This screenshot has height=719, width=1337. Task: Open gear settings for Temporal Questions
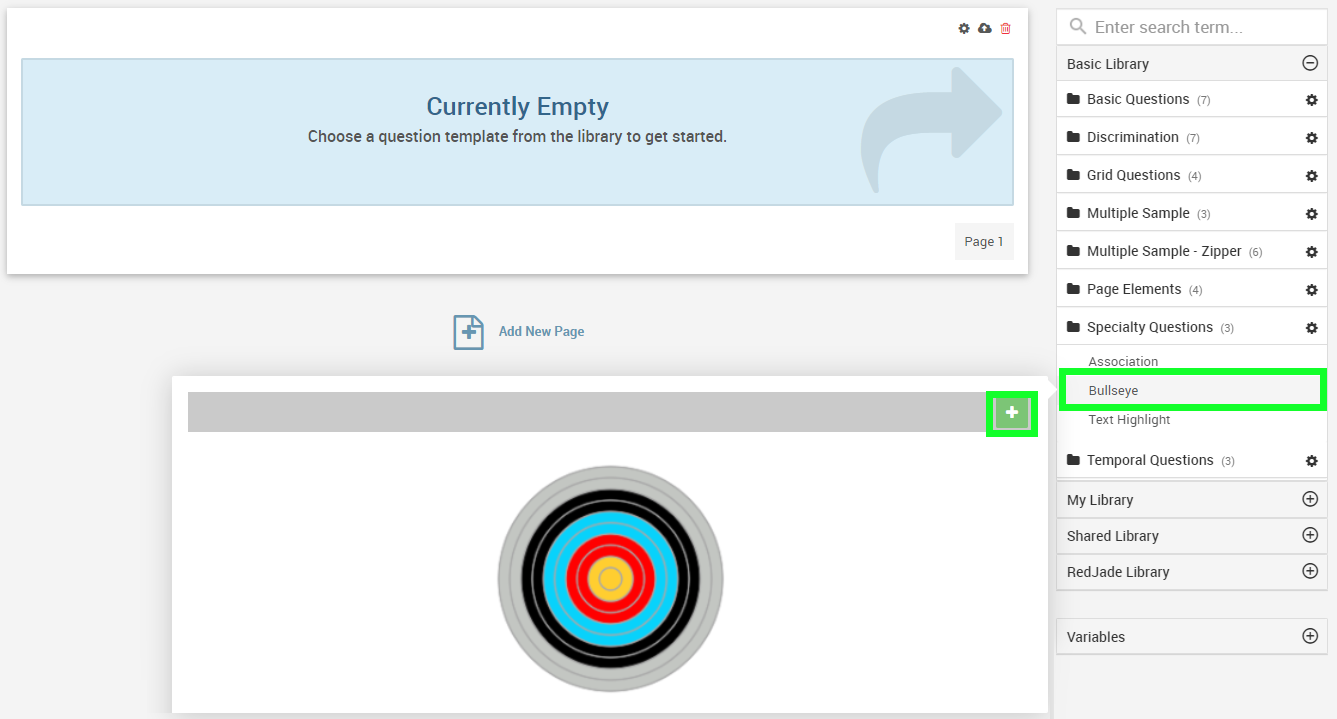tap(1312, 461)
